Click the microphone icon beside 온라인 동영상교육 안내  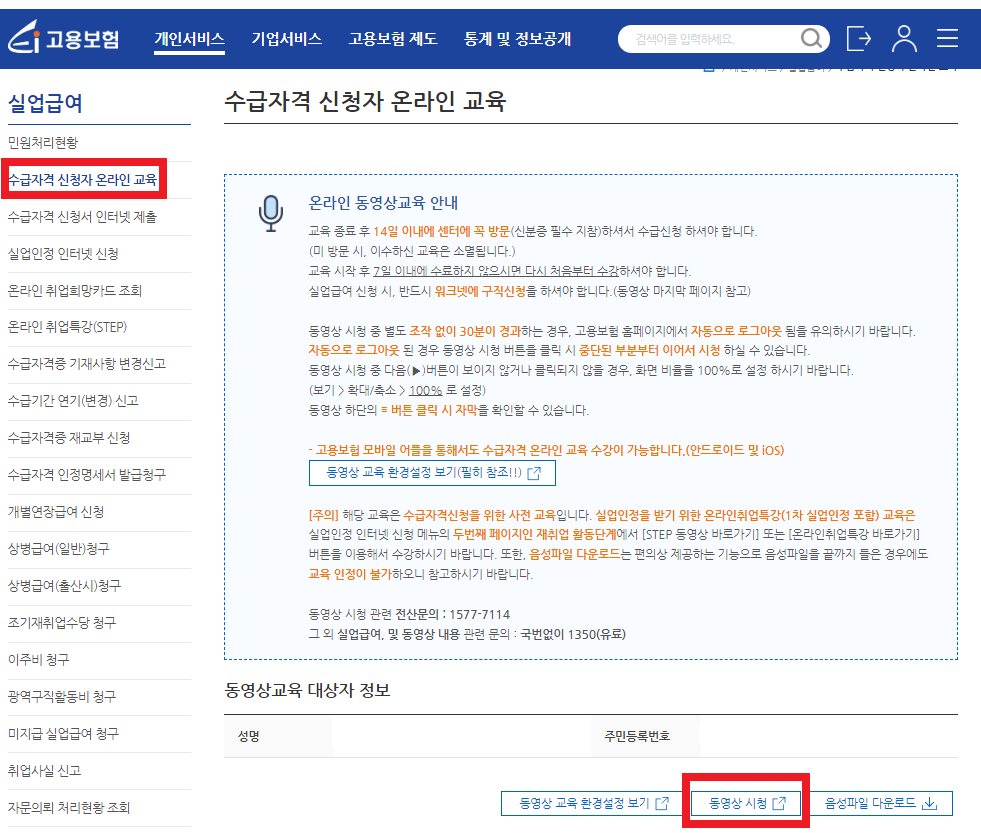(271, 213)
